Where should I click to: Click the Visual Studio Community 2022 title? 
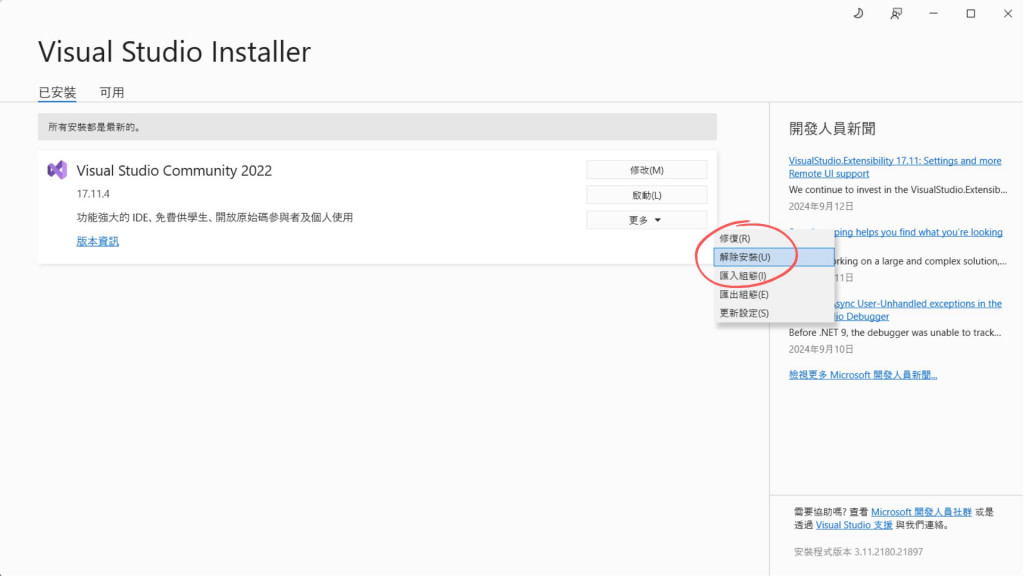coord(174,170)
